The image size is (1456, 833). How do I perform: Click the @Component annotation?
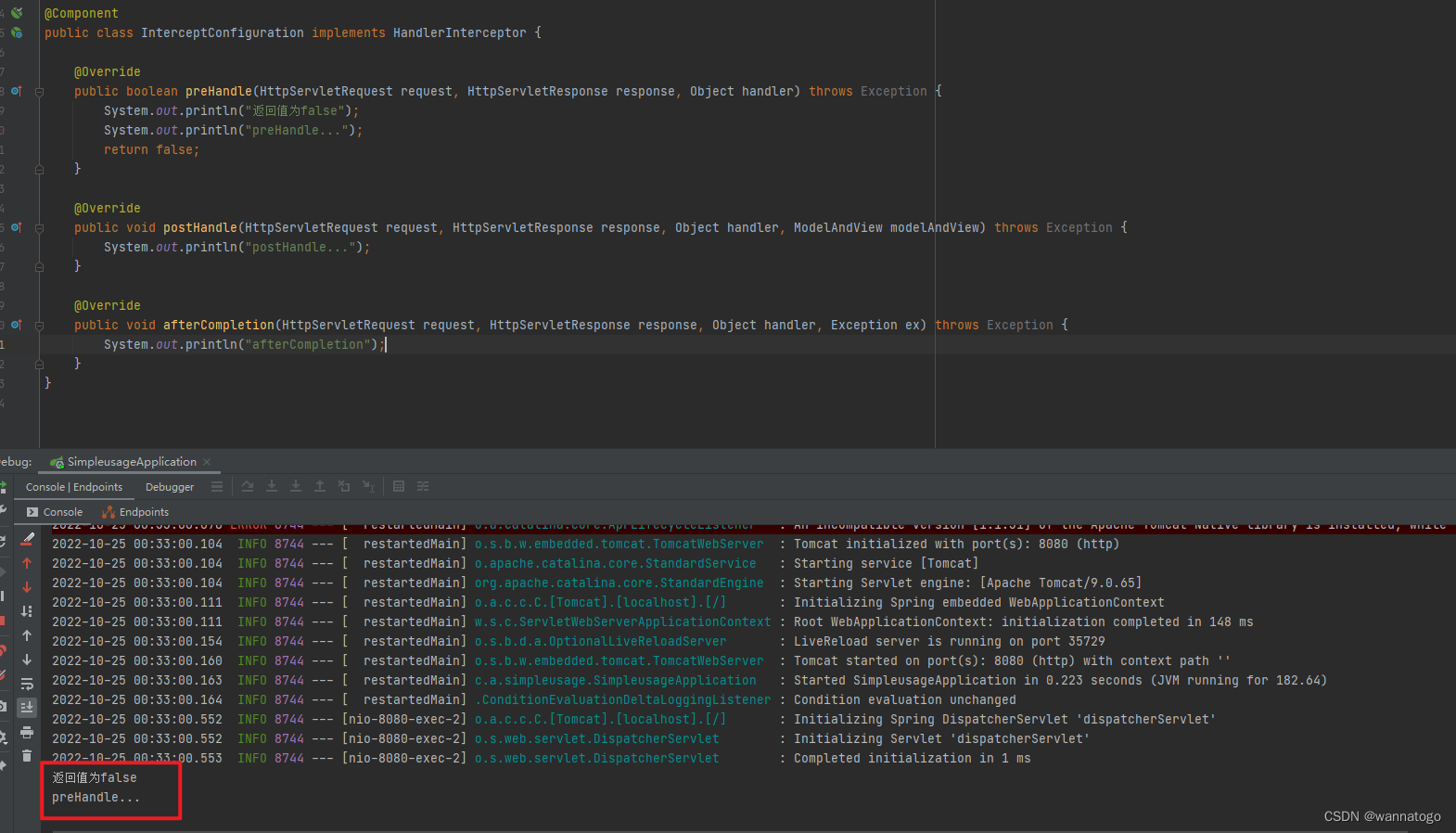tap(82, 13)
